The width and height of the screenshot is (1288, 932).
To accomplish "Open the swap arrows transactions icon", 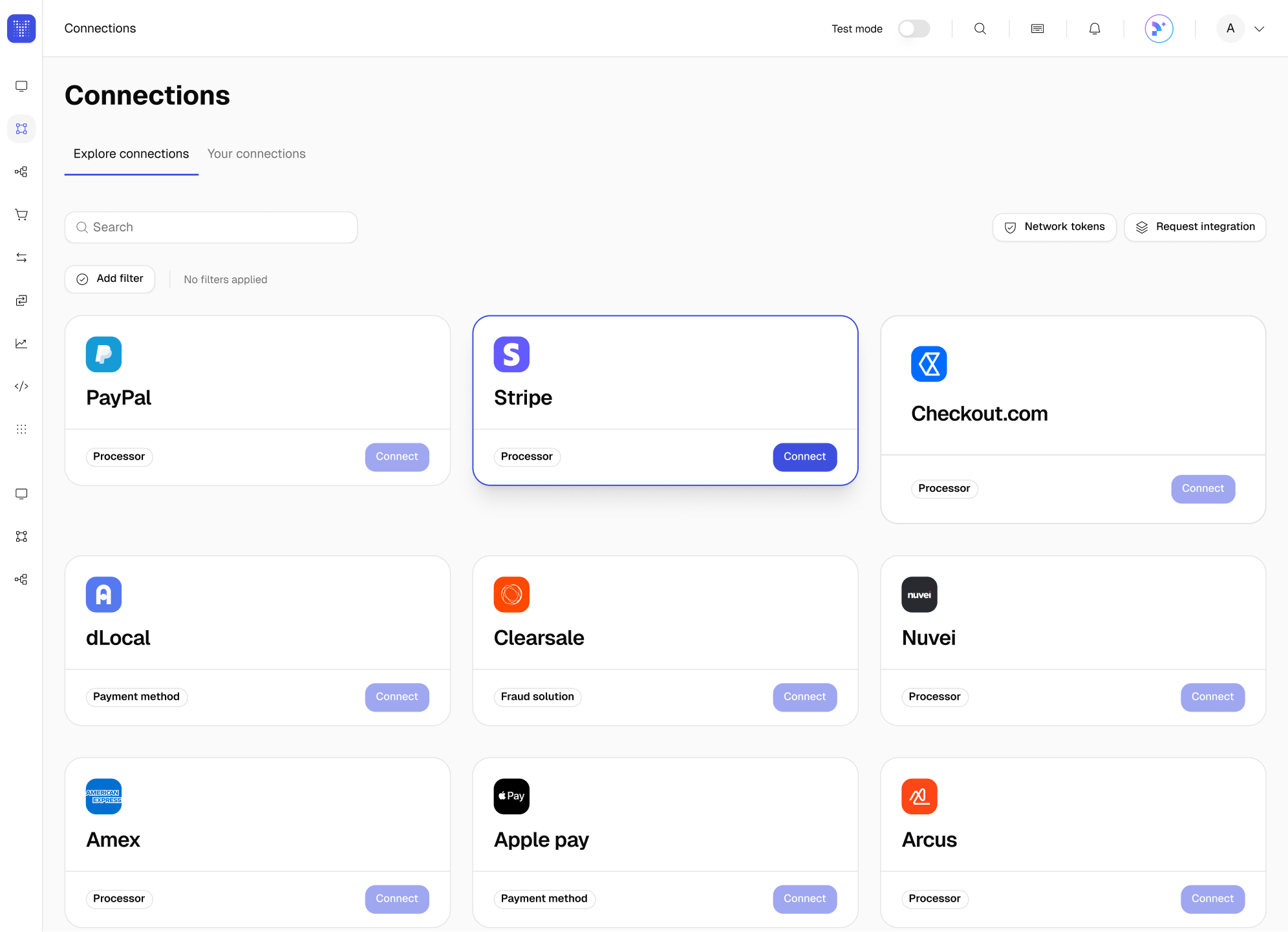I will (x=21, y=257).
